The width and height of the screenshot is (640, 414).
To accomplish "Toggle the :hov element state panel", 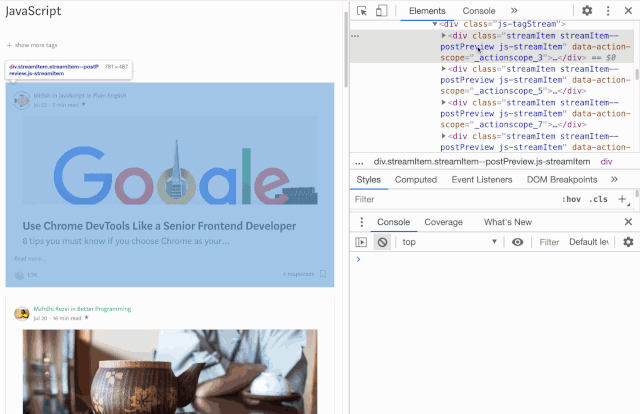I will point(571,199).
